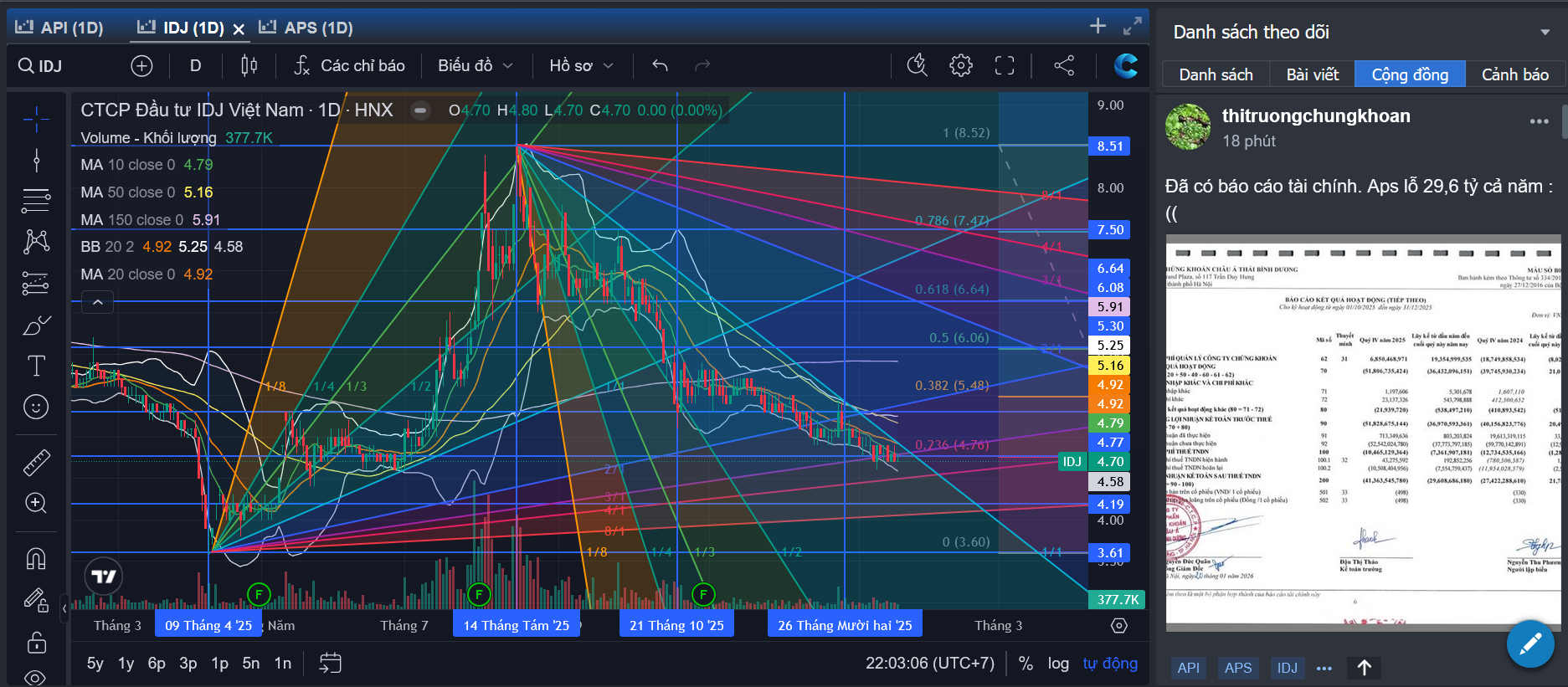Image resolution: width=1568 pixels, height=687 pixels.
Task: Open the candlestick chart type selector
Action: (249, 66)
